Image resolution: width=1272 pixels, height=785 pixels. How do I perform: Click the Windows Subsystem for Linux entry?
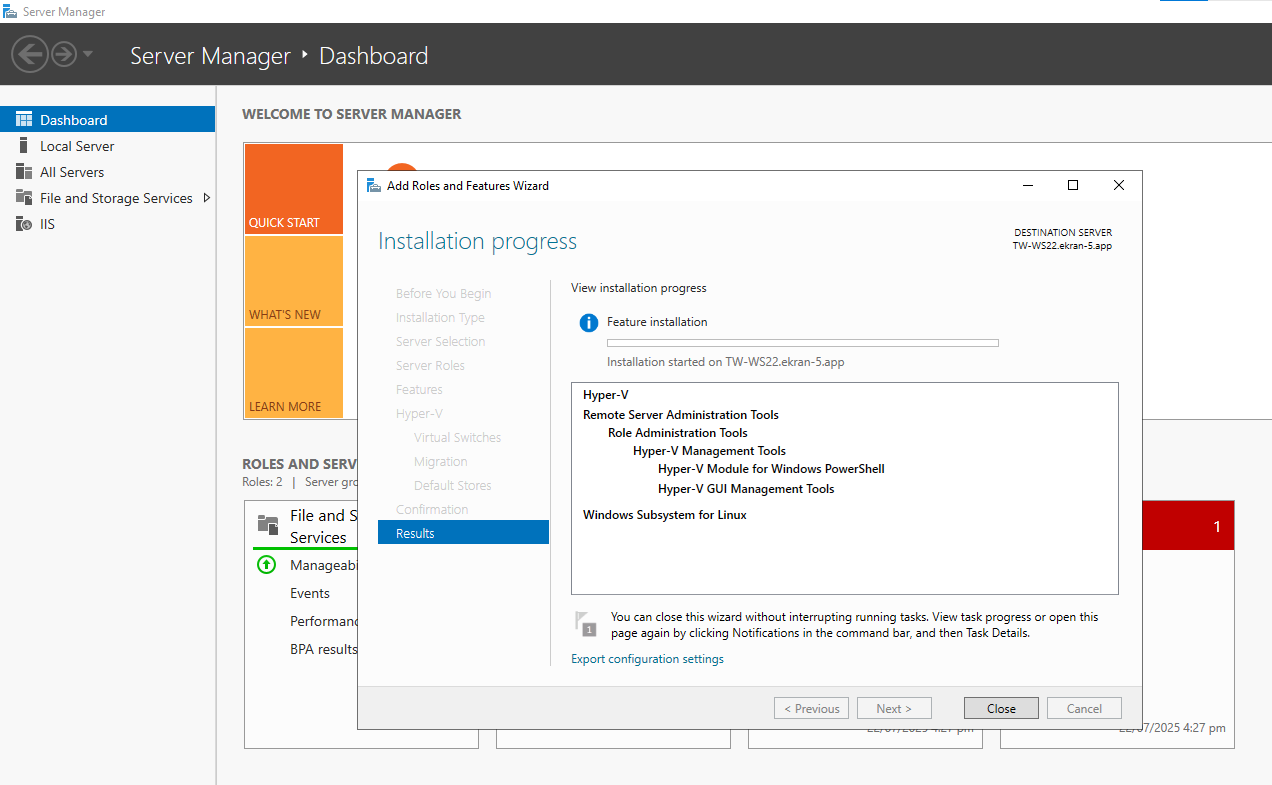[x=664, y=515]
